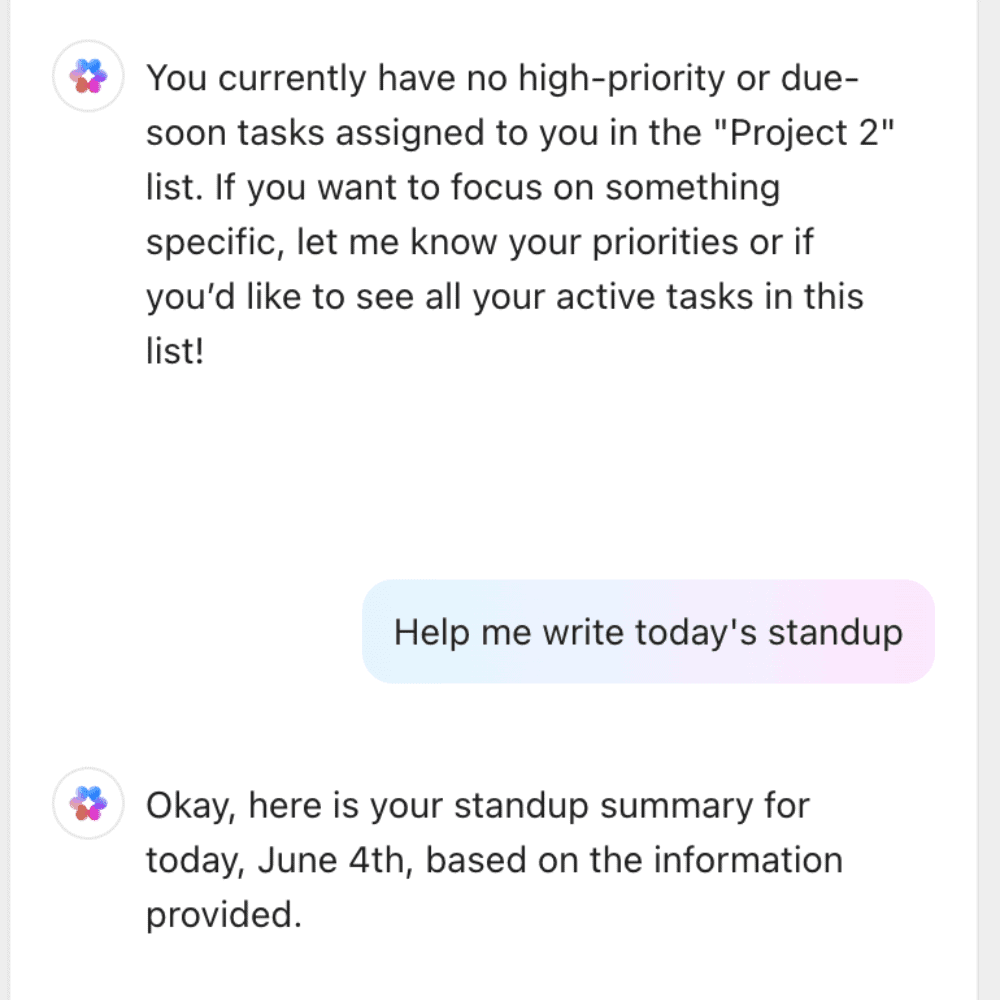Click the AI avatar beside the standup summary reply

88,802
